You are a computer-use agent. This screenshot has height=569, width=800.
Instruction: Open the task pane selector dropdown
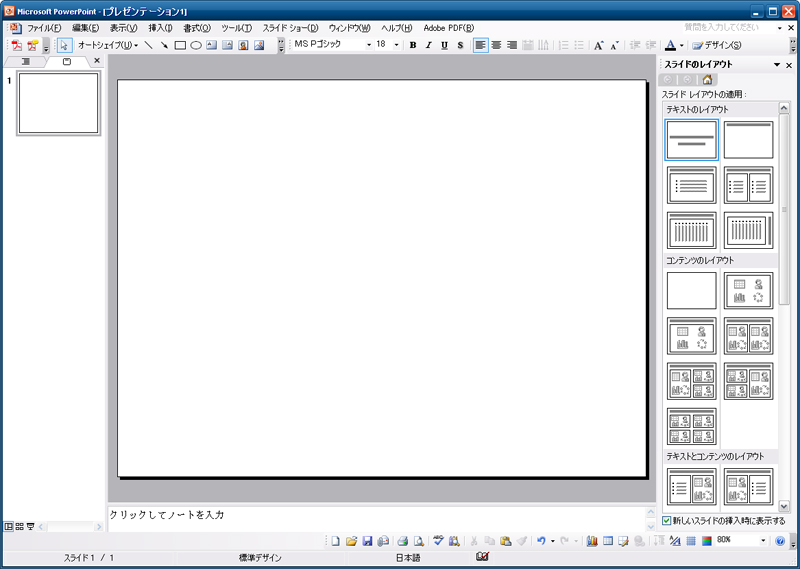tap(777, 65)
